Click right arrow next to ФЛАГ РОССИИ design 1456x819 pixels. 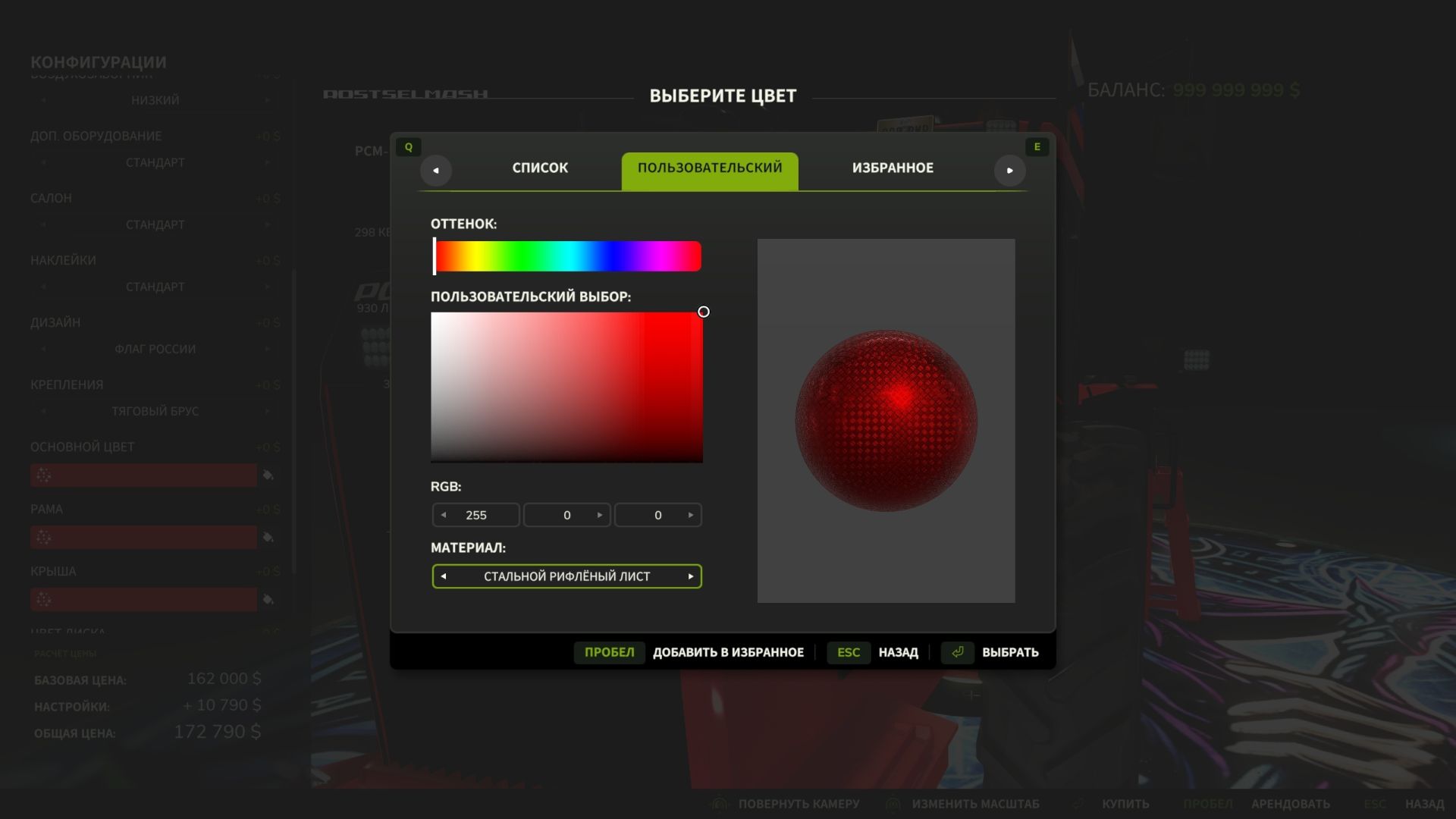tap(267, 349)
